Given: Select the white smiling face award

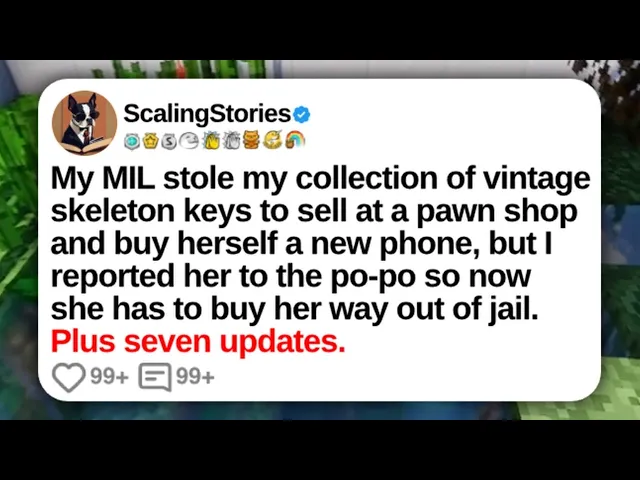Looking at the screenshot, I should [x=190, y=140].
